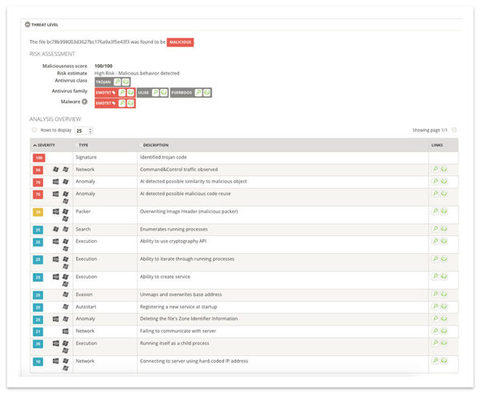480x393 pixels.
Task: Expand the Malware info plus icon
Action: (x=85, y=102)
